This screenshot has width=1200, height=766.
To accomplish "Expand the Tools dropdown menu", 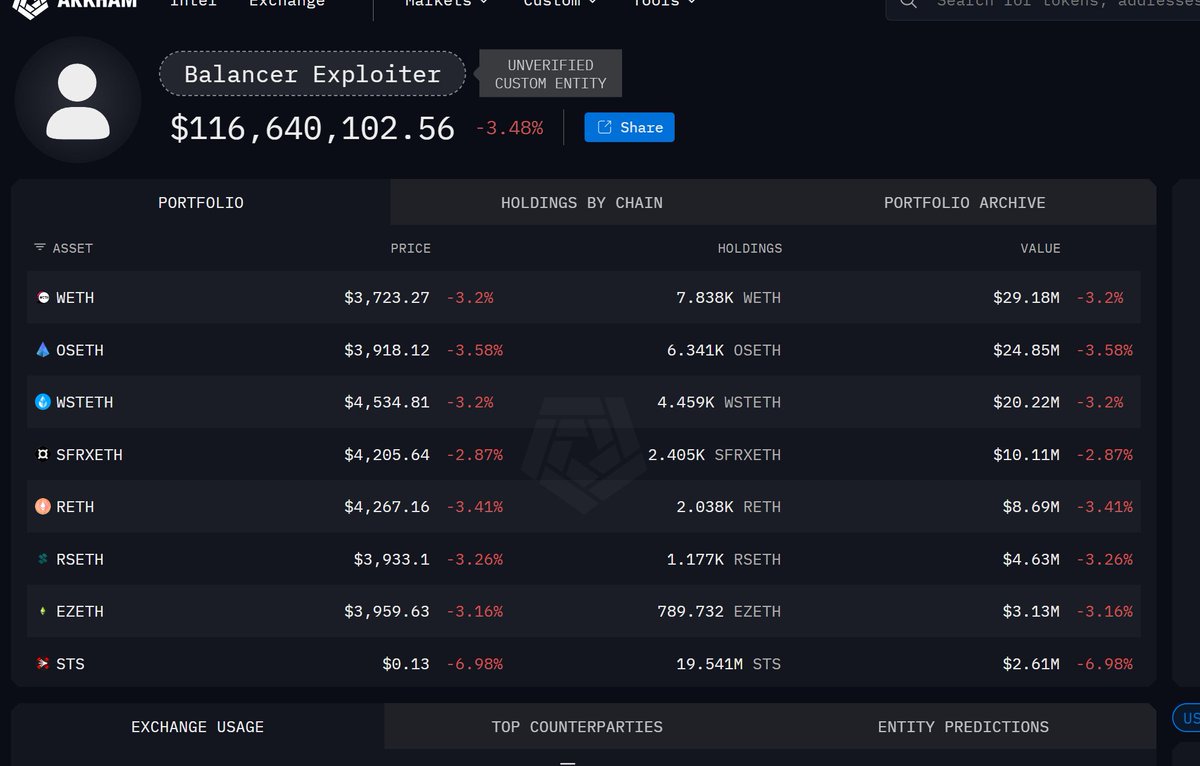I will (x=664, y=4).
